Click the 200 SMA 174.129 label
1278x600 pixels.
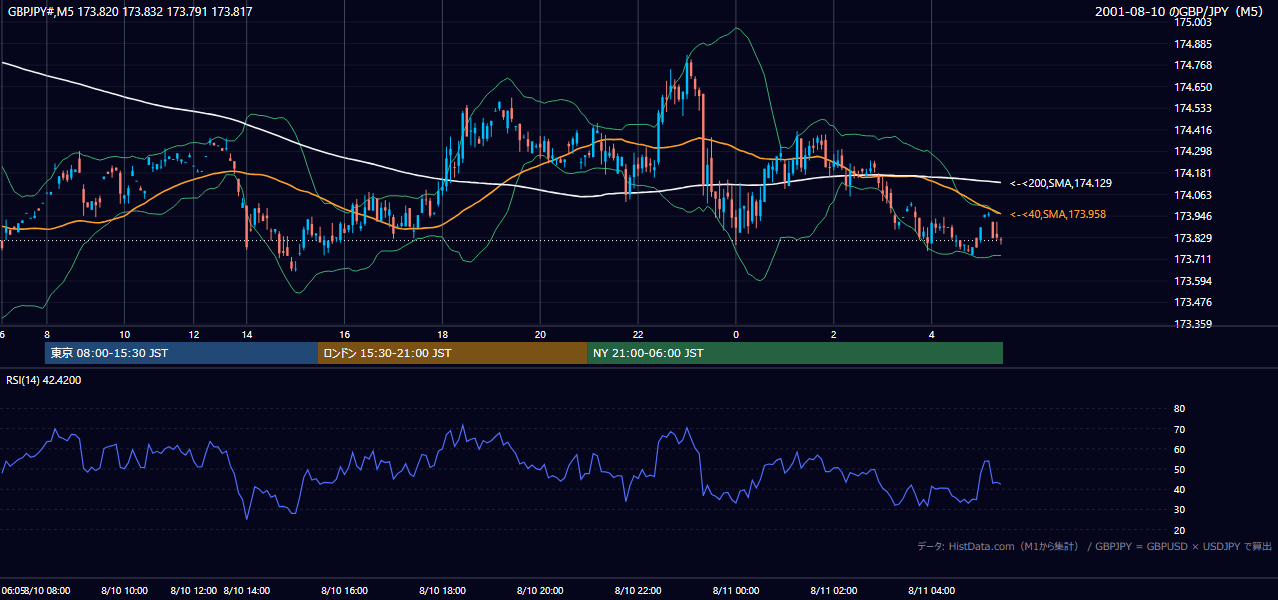(x=1060, y=184)
